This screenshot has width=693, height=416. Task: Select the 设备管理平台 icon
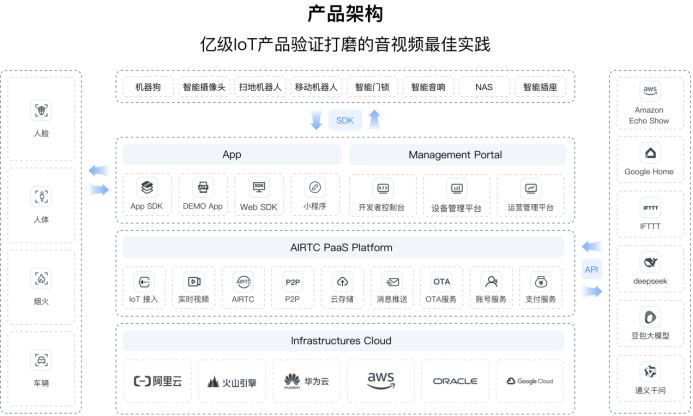(x=456, y=188)
